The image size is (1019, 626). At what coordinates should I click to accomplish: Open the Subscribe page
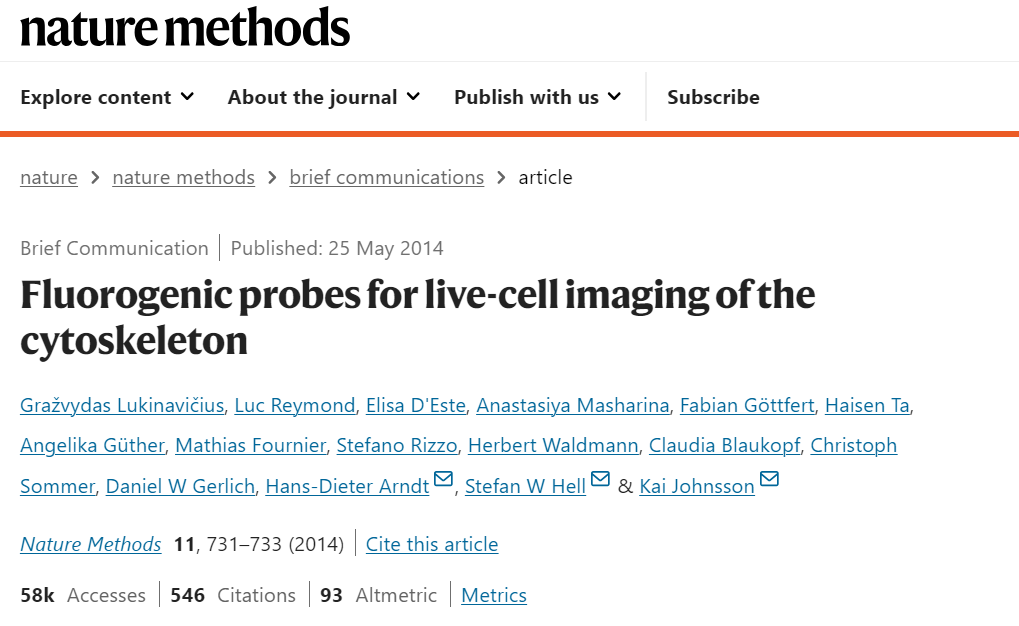(713, 97)
